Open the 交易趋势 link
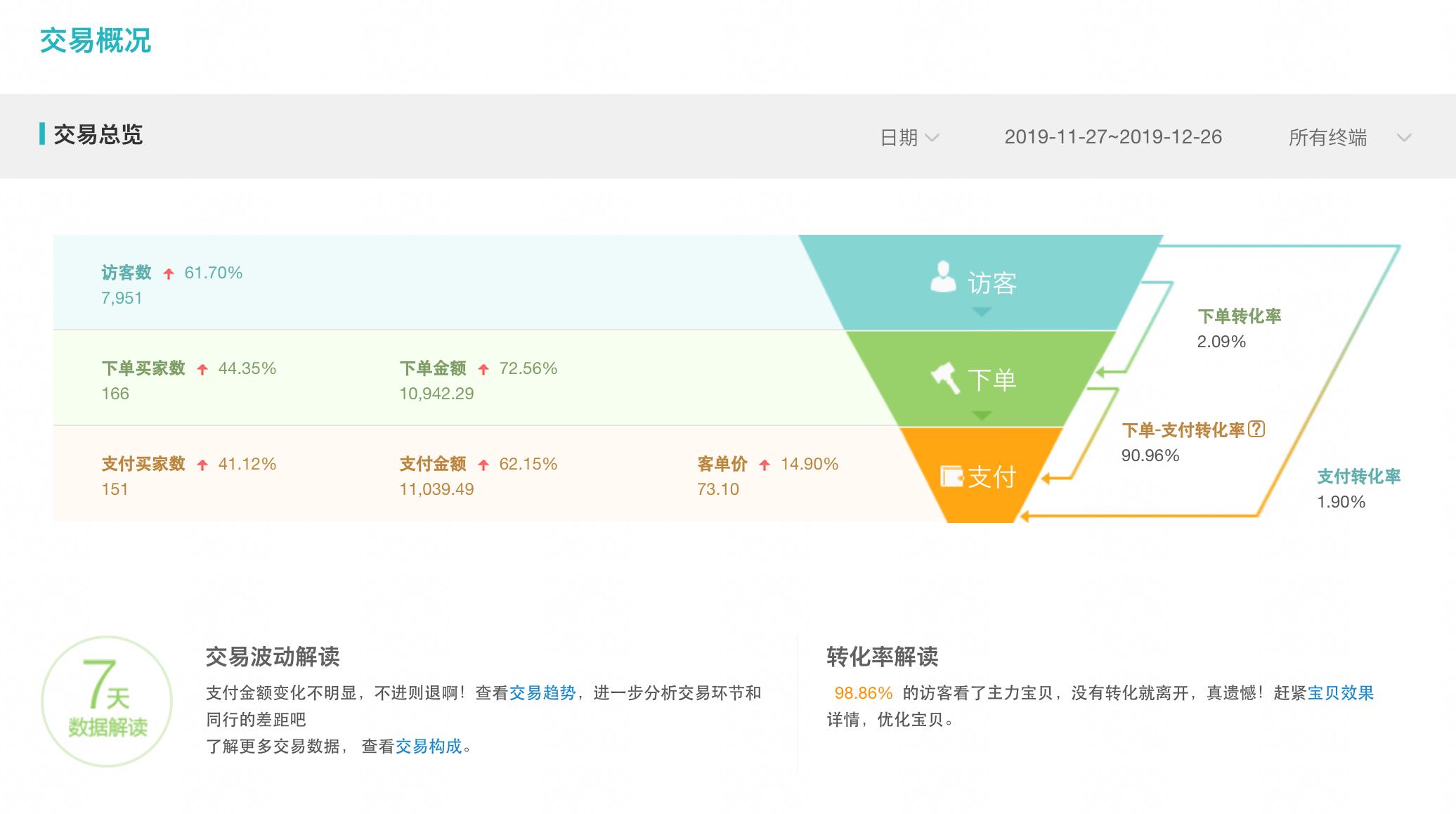 (543, 692)
